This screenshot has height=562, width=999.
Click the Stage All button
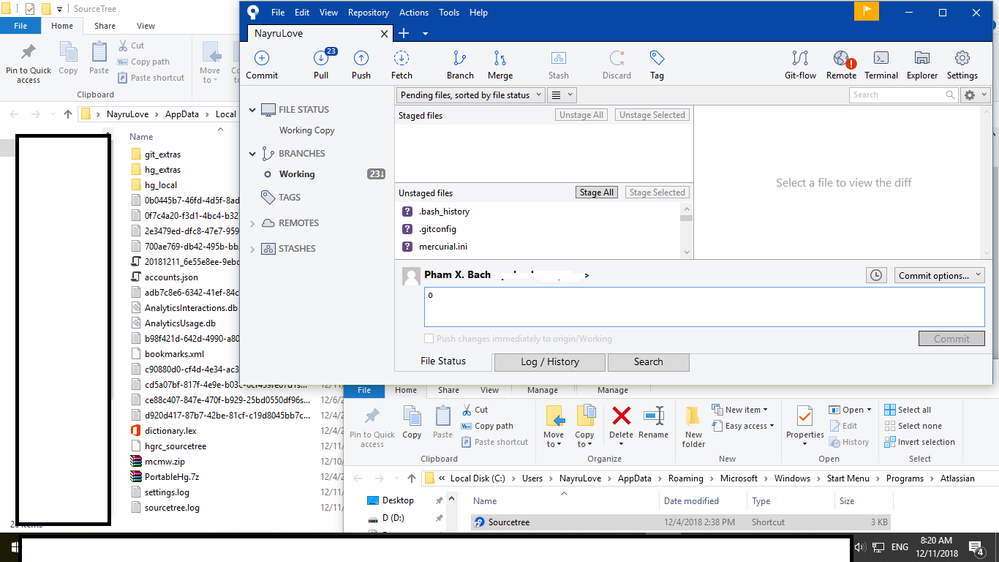point(596,192)
